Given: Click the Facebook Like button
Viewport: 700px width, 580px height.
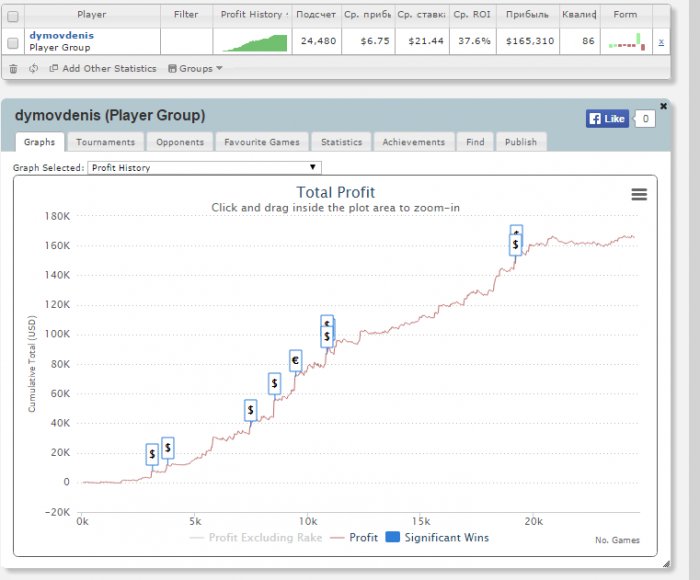Looking at the screenshot, I should [607, 119].
